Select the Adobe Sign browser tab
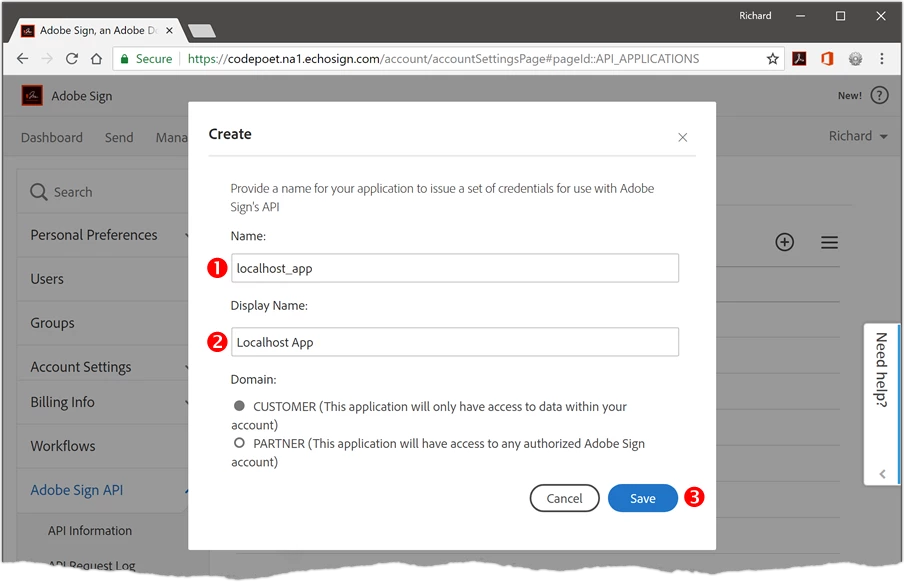The height and width of the screenshot is (582, 904). (97, 31)
